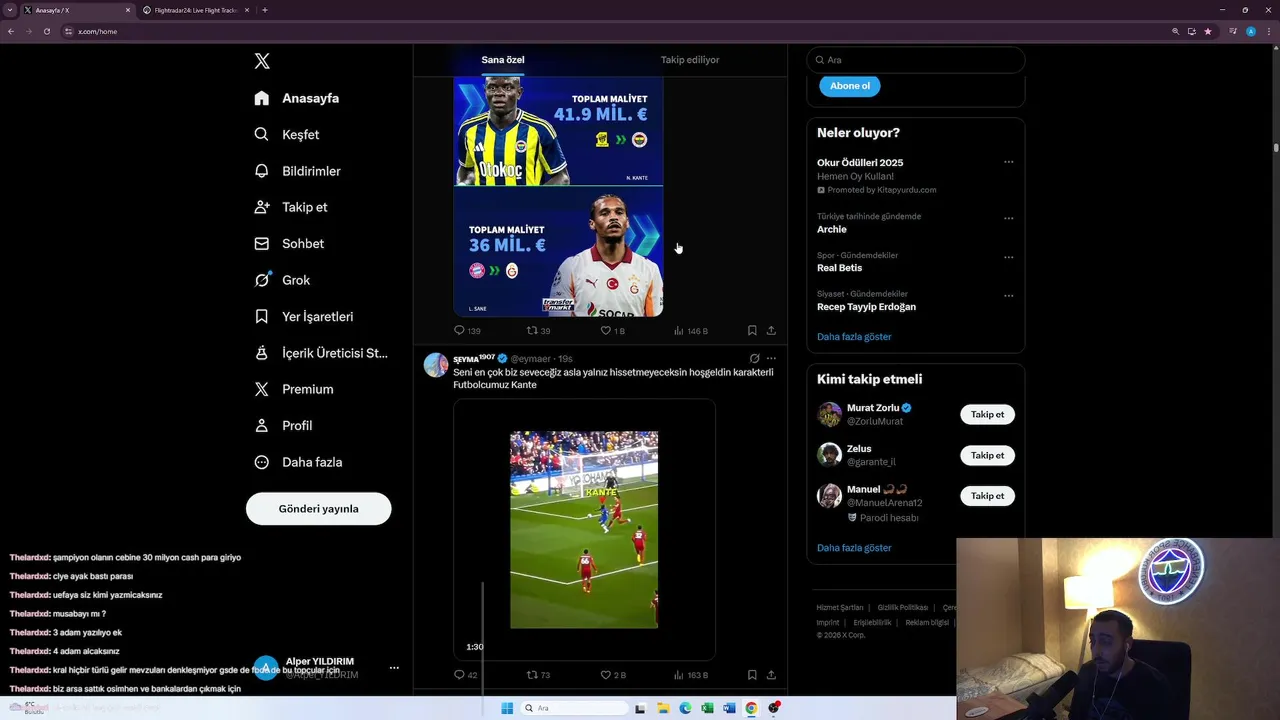This screenshot has width=1280, height=720.
Task: Click browser back arrow
Action: tap(11, 31)
